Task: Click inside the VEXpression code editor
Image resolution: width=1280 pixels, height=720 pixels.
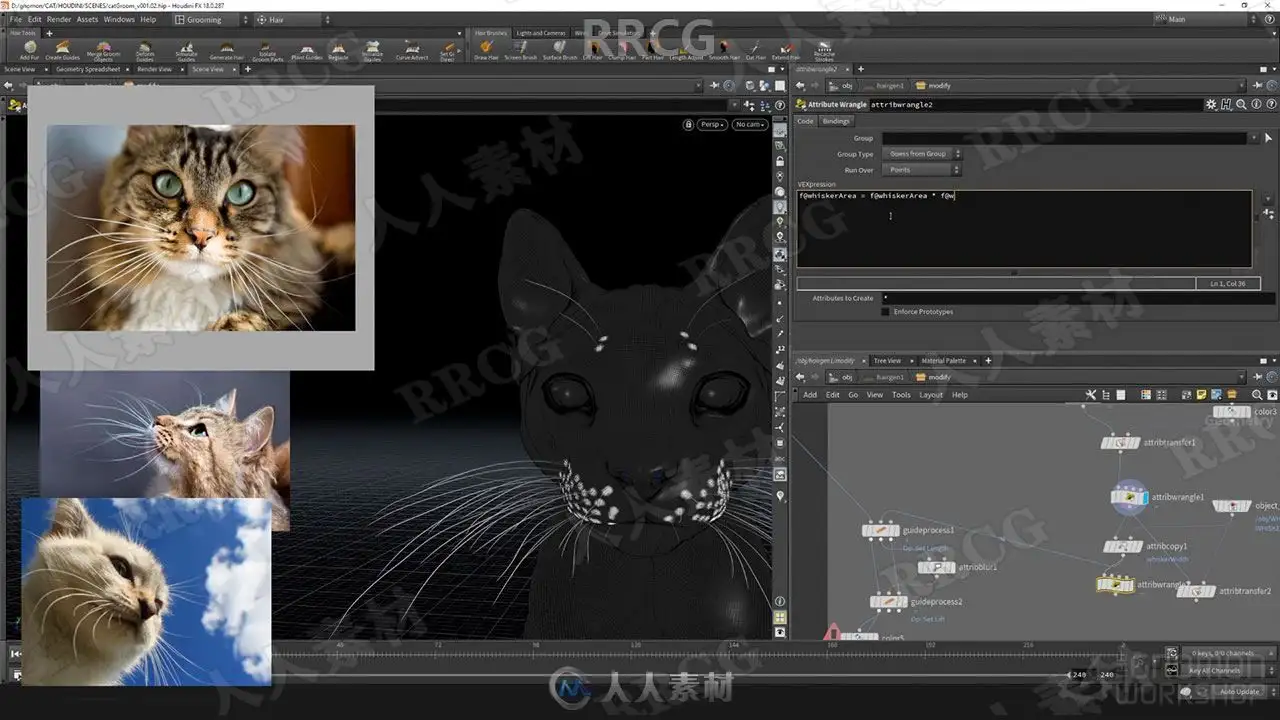Action: [1024, 228]
